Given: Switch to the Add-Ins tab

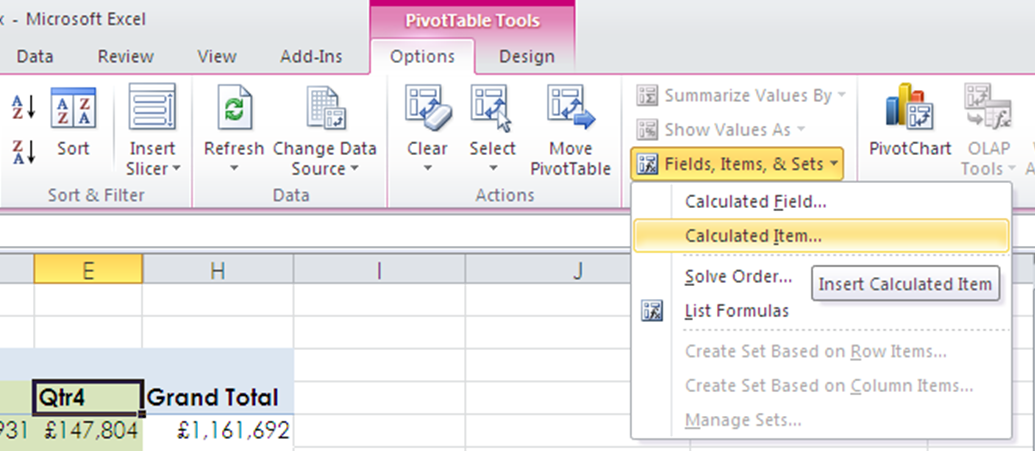Looking at the screenshot, I should pyautogui.click(x=311, y=57).
